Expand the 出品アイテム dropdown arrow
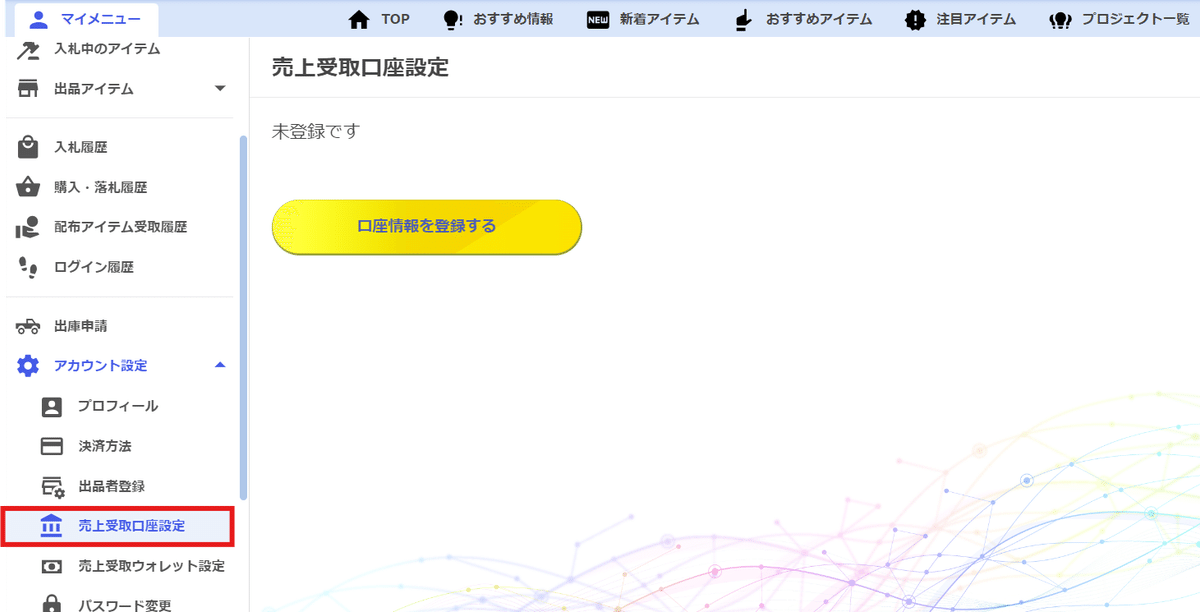This screenshot has width=1200, height=612. click(221, 89)
